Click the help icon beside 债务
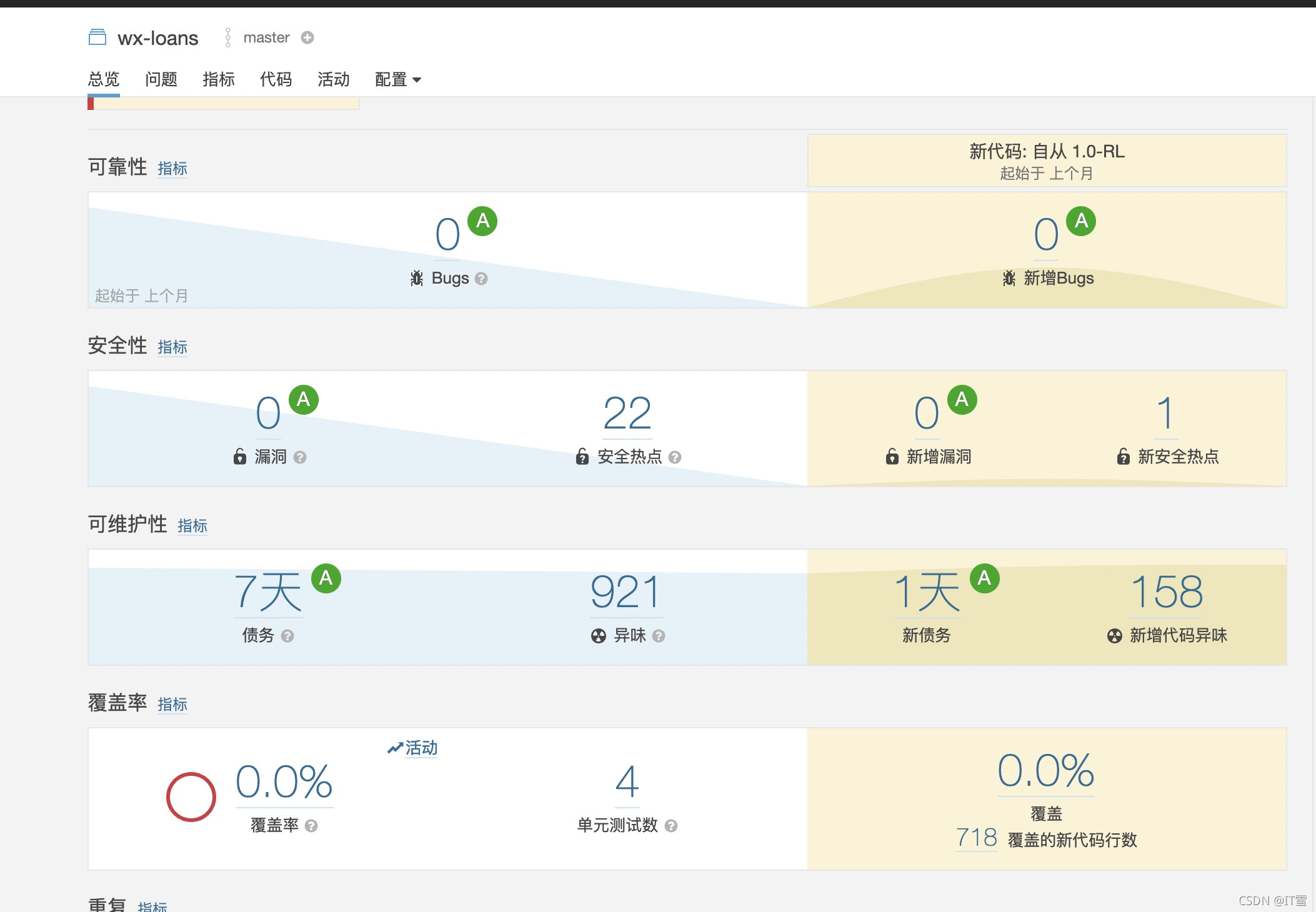The width and height of the screenshot is (1316, 912). click(287, 636)
